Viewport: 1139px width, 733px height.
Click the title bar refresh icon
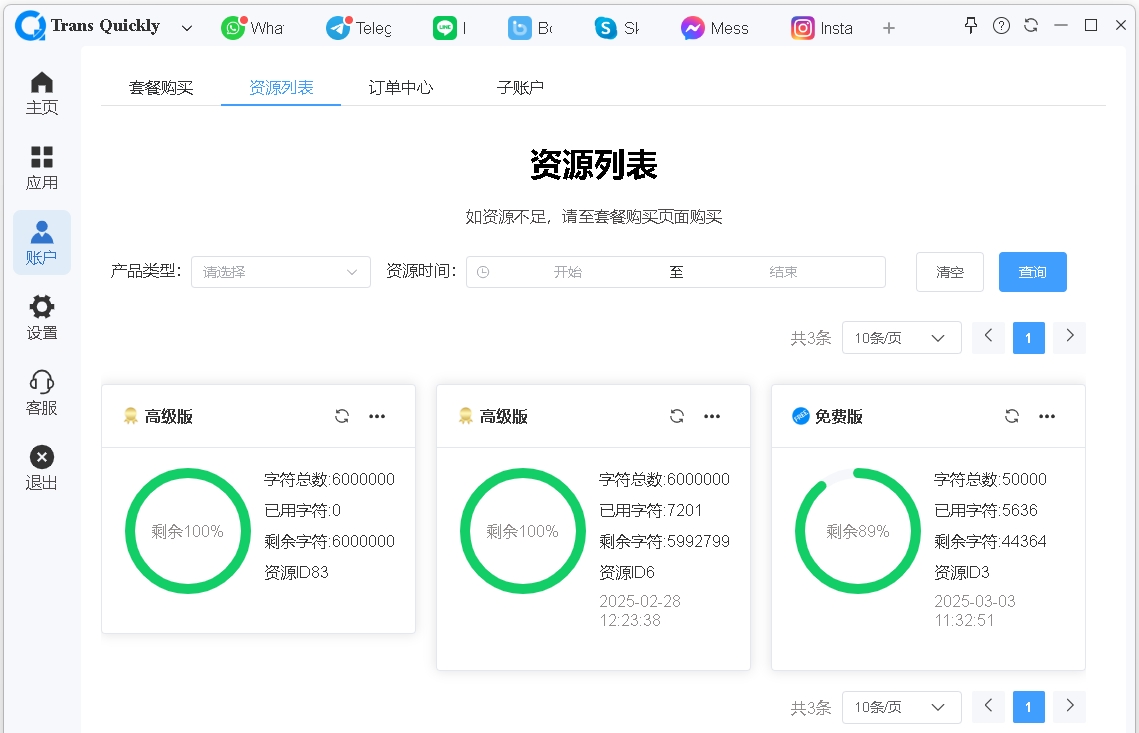(x=1031, y=25)
